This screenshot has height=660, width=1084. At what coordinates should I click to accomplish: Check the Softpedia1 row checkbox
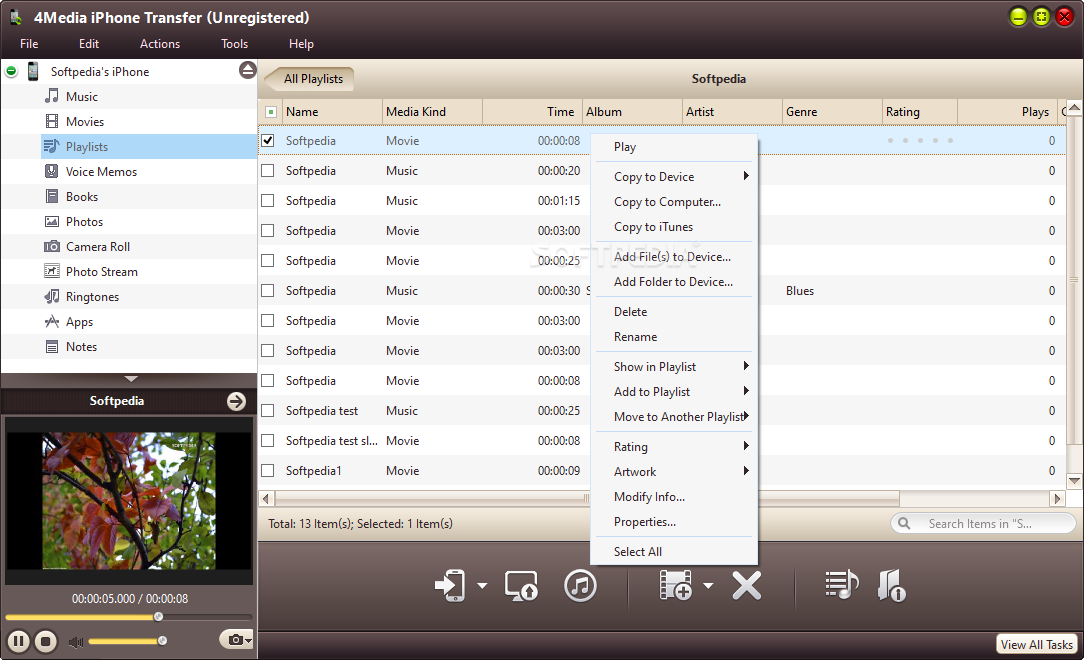point(268,471)
